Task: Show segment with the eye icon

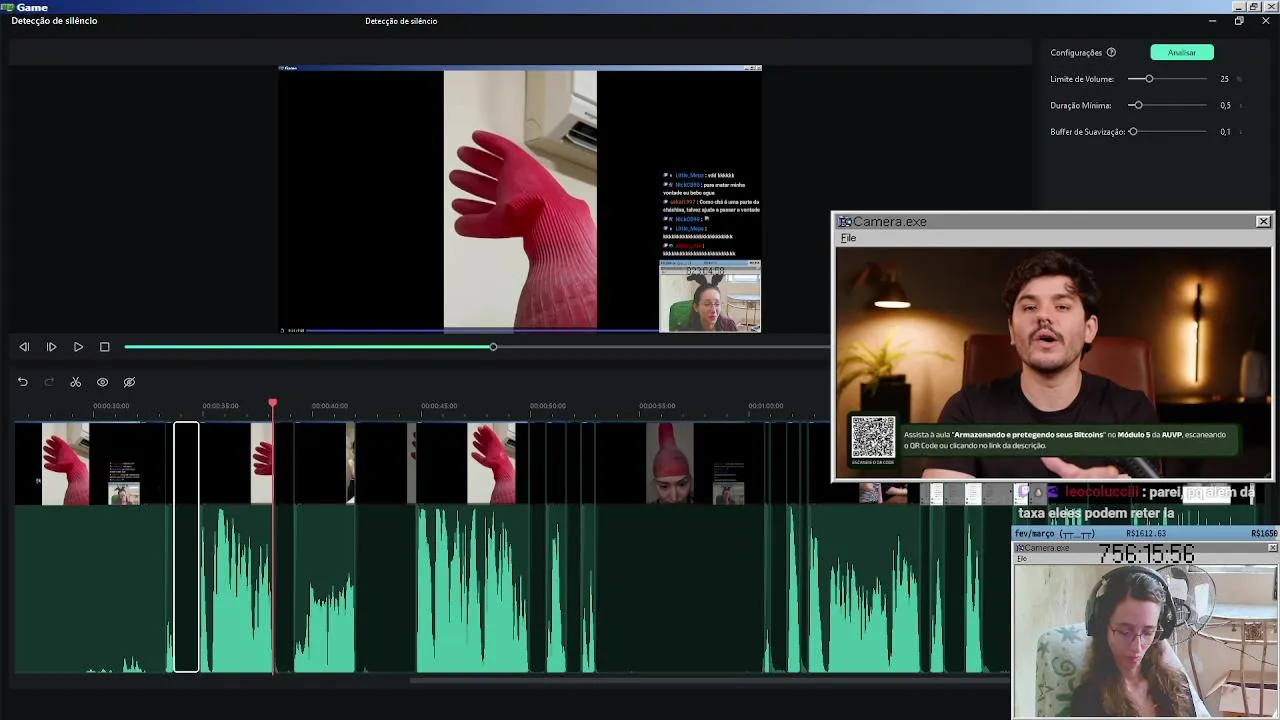Action: [x=102, y=382]
